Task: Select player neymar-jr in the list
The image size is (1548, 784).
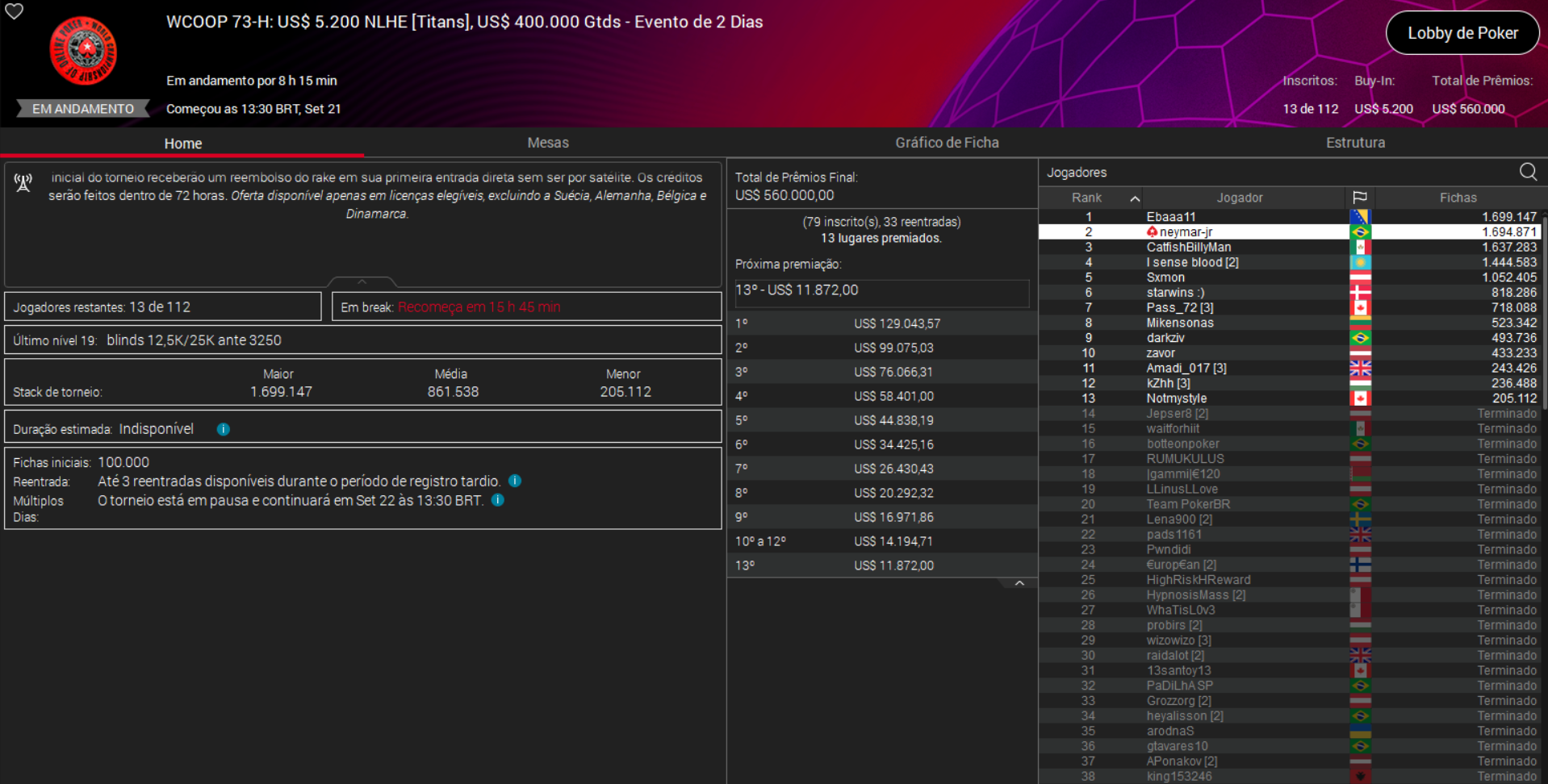Action: [x=1186, y=232]
